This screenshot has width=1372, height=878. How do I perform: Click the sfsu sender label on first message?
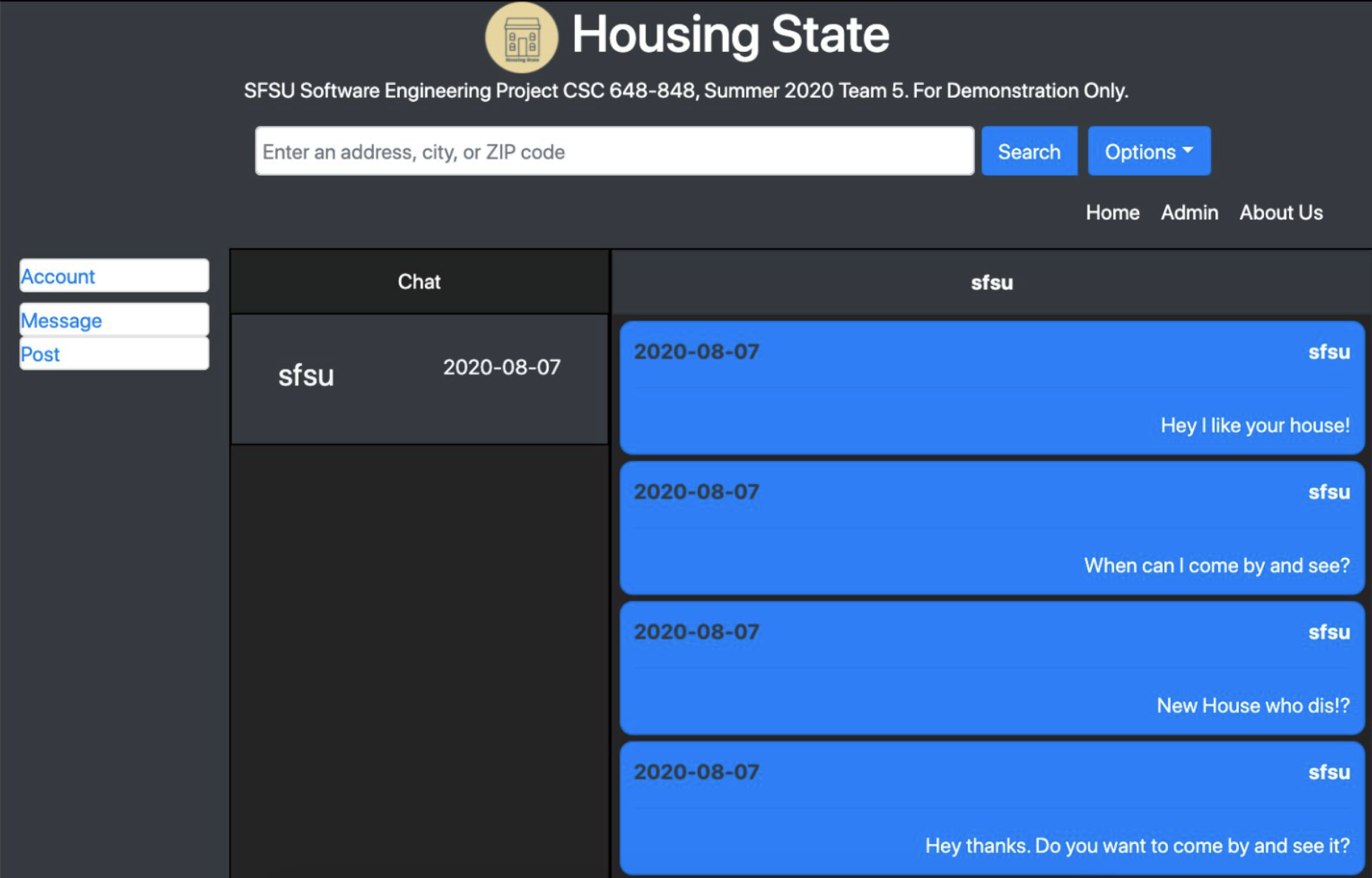pos(1328,352)
